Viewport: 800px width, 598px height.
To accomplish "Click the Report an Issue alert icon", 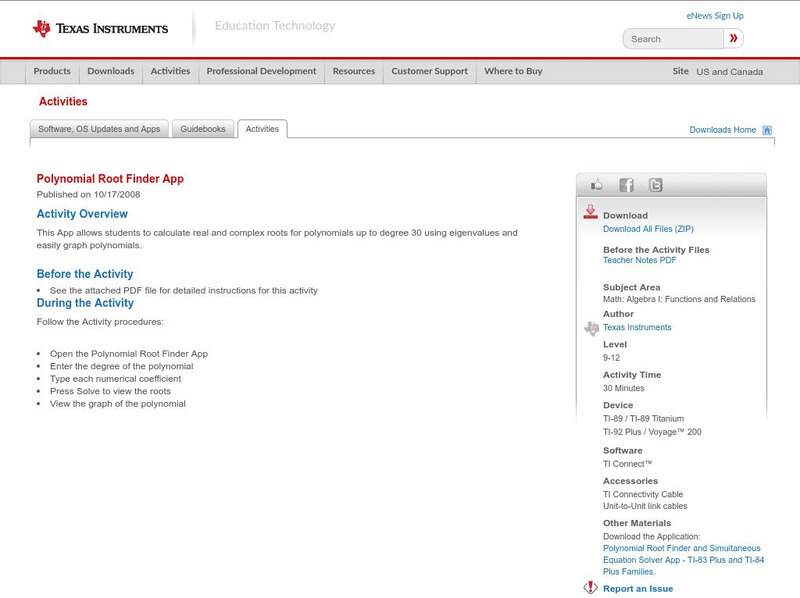I will pyautogui.click(x=590, y=588).
